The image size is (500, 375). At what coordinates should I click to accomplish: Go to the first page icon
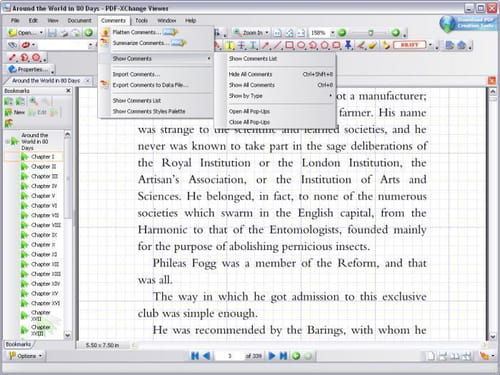tap(195, 356)
